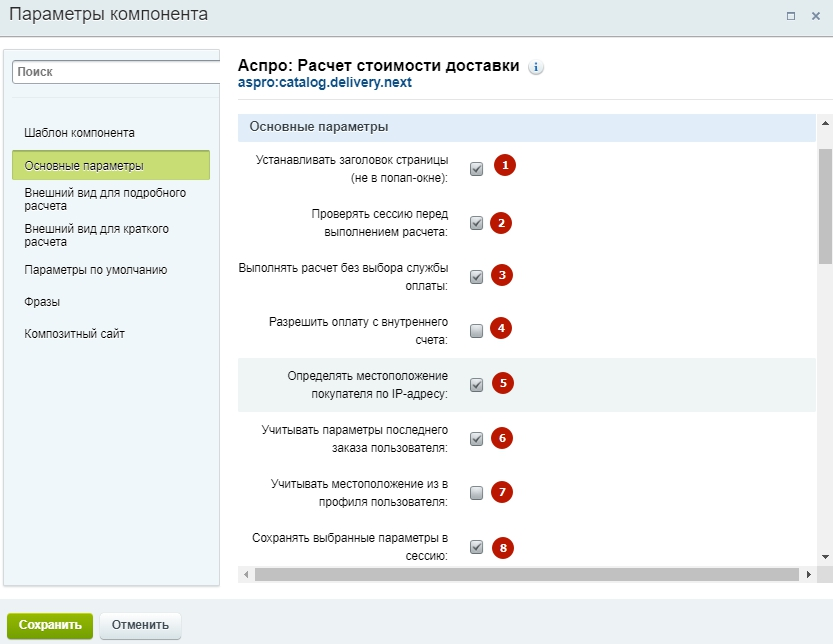The width and height of the screenshot is (833, 644).
Task: Enable 'Разрешить оплату с внутреннего счета'
Action: [x=477, y=331]
